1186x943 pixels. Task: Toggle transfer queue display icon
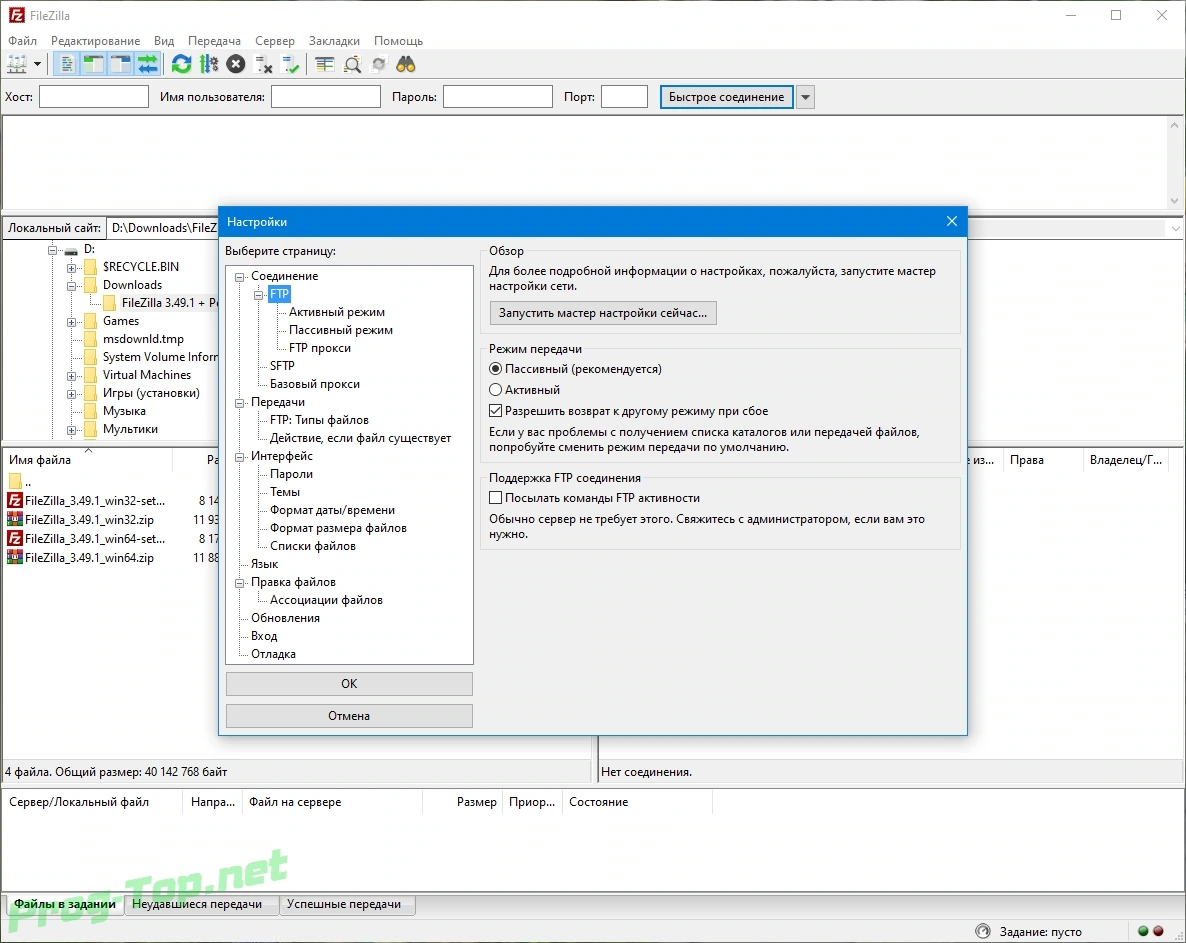coord(147,65)
